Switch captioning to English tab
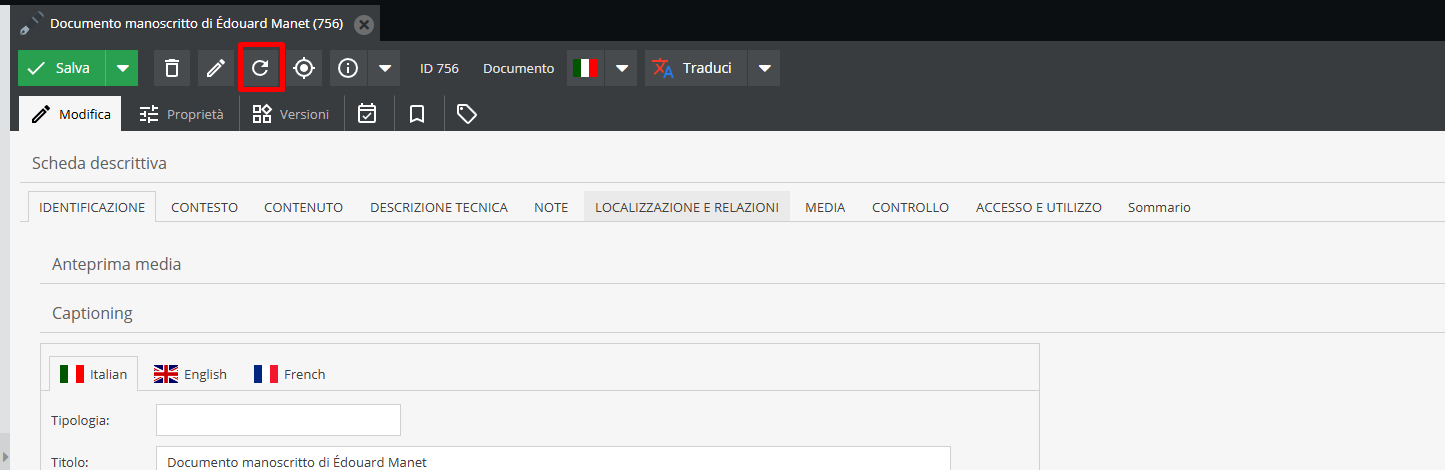Image resolution: width=1445 pixels, height=470 pixels. [x=190, y=374]
